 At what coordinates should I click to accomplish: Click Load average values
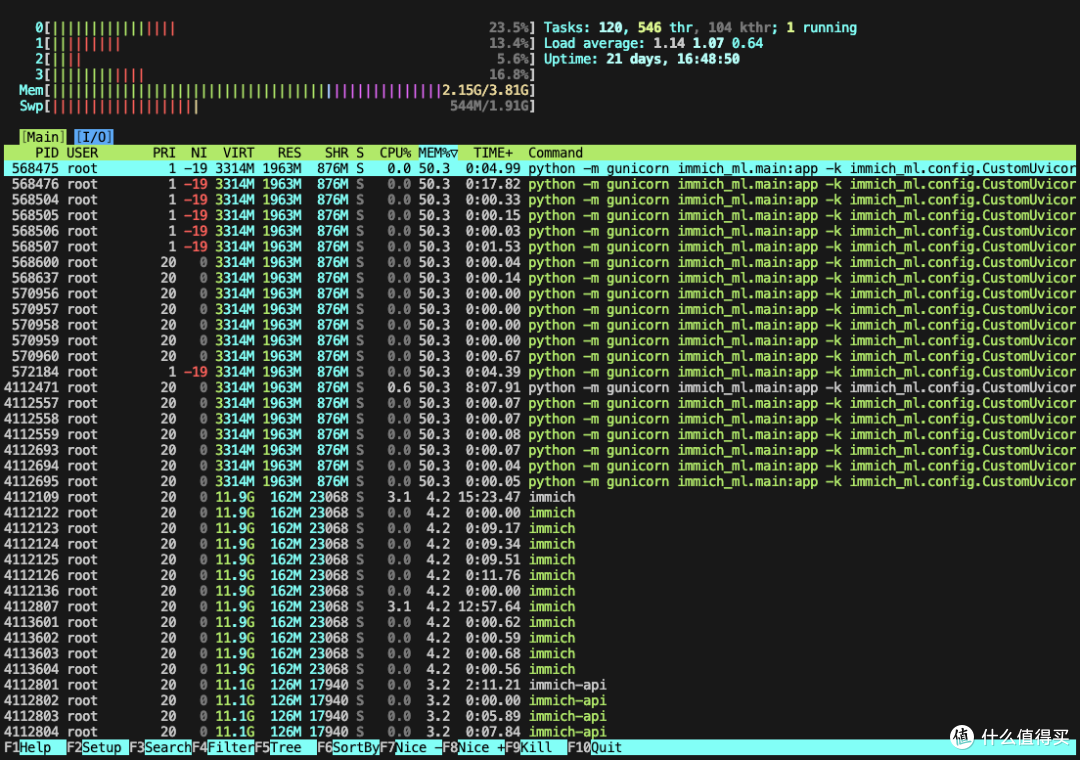[708, 43]
